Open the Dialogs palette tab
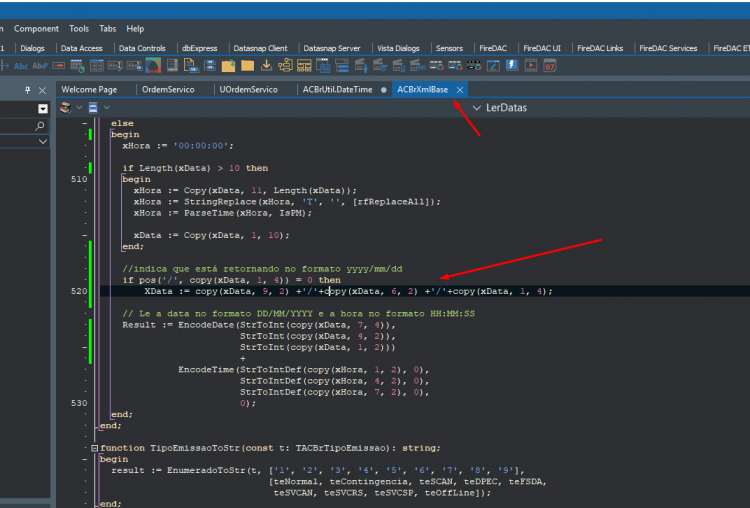The image size is (750, 508). (32, 48)
